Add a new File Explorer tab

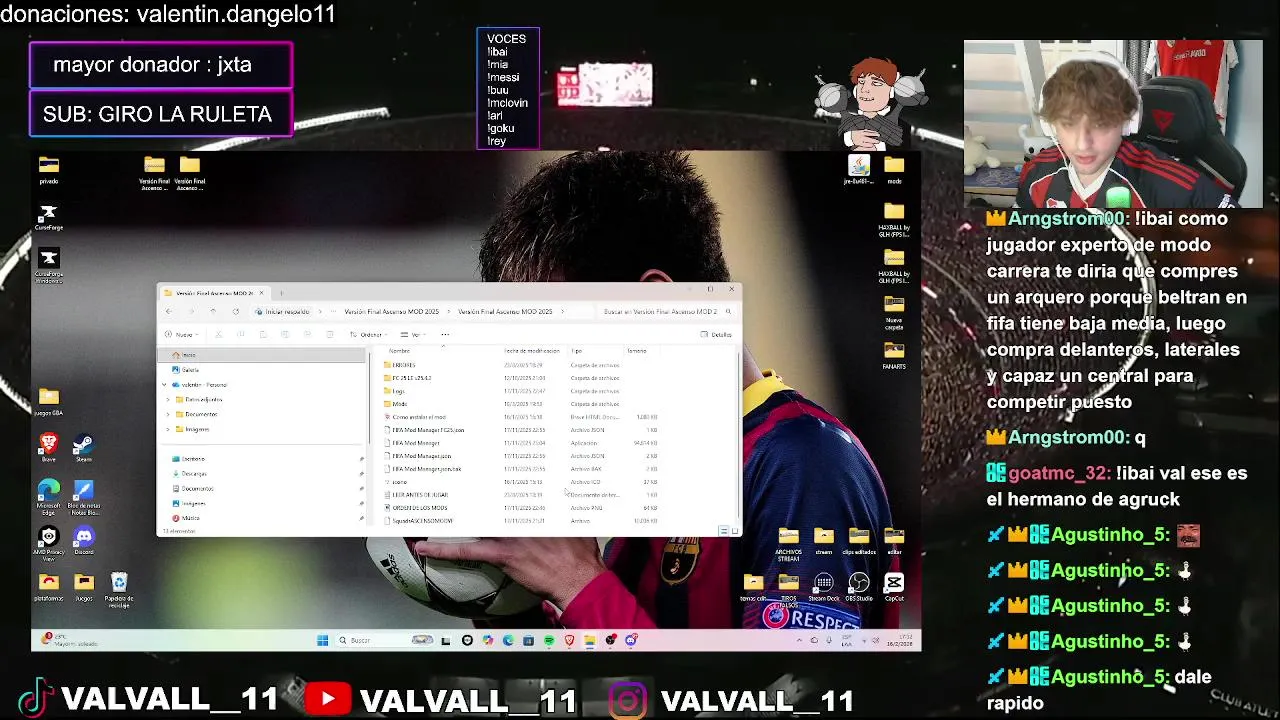281,293
